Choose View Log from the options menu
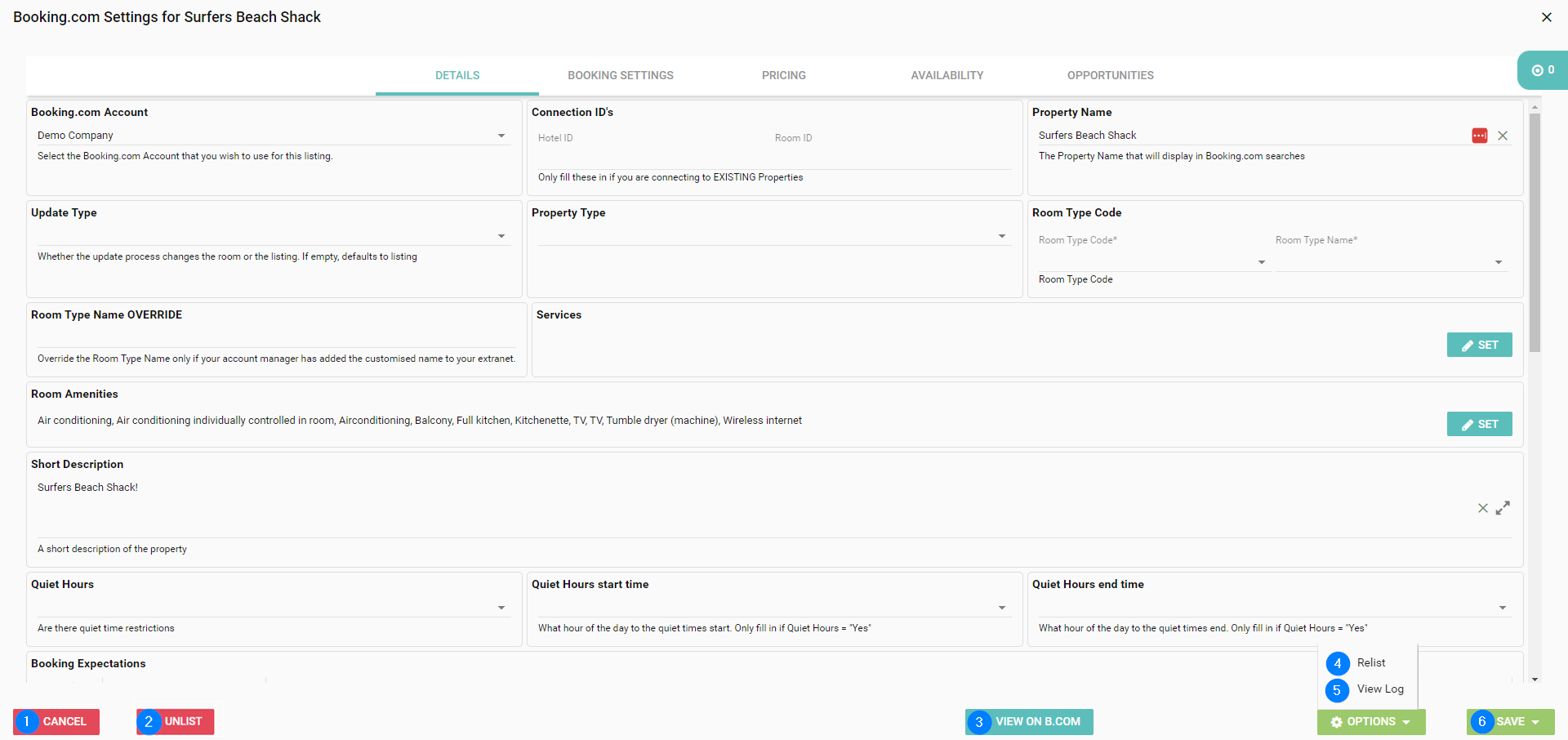Screen dimensions: 1568x740 click(1380, 689)
